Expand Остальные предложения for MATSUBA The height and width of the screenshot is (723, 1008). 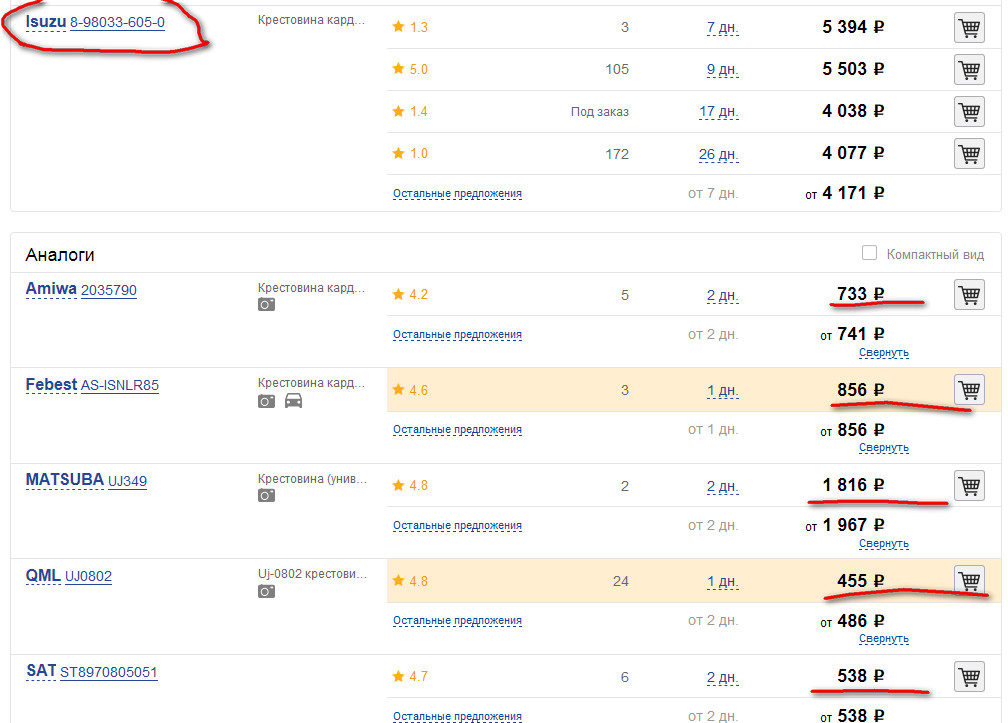(457, 526)
